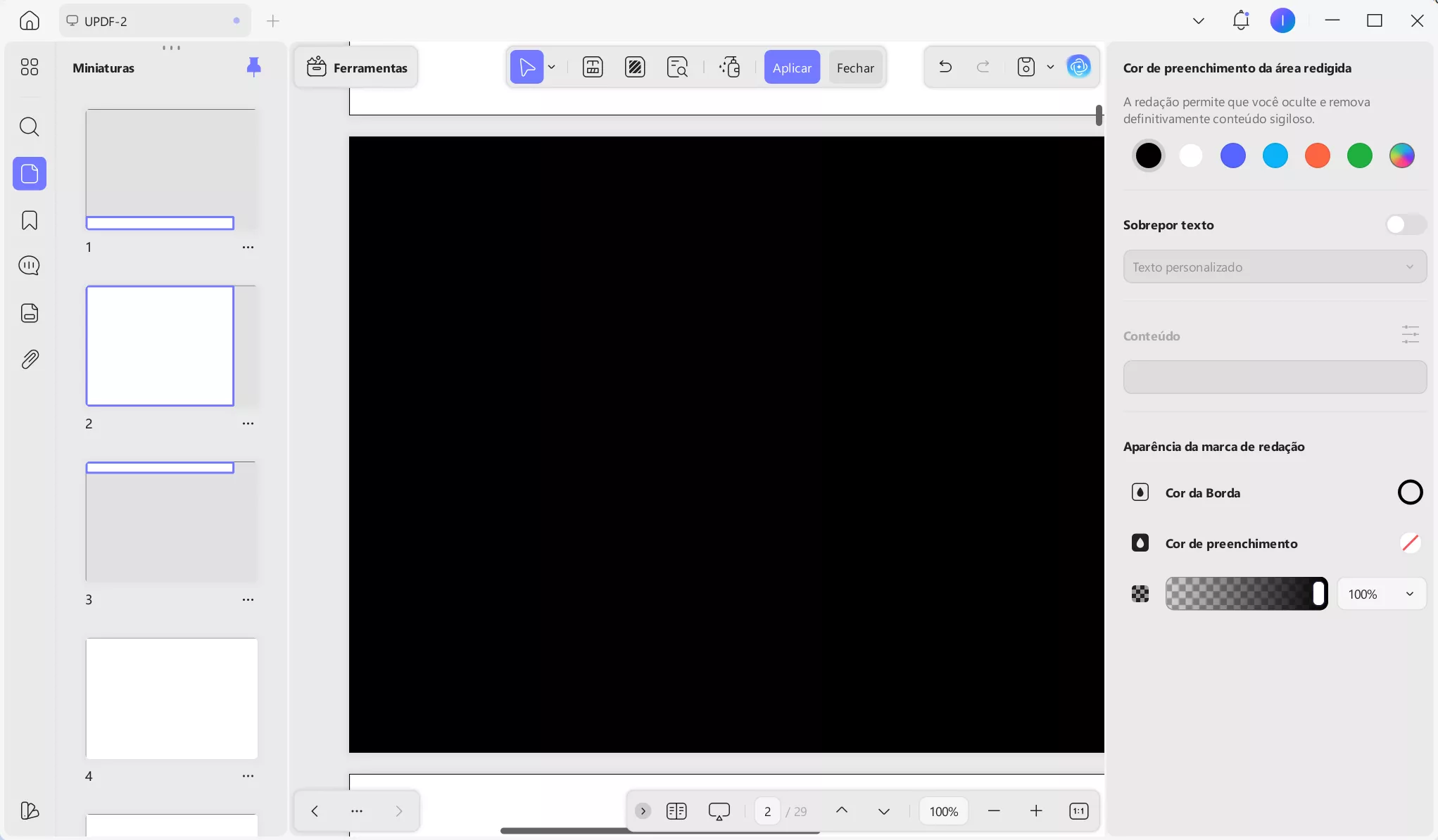1438x840 pixels.
Task: Click the notifications bell icon
Action: 1240,20
